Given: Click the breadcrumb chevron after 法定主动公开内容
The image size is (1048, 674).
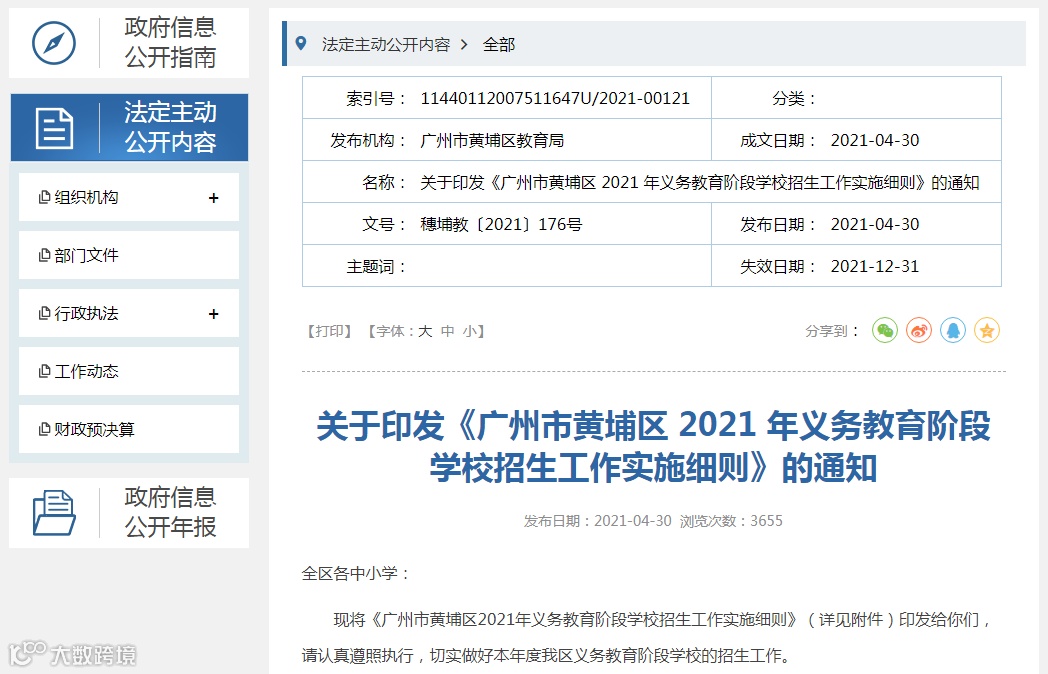Looking at the screenshot, I should (465, 45).
